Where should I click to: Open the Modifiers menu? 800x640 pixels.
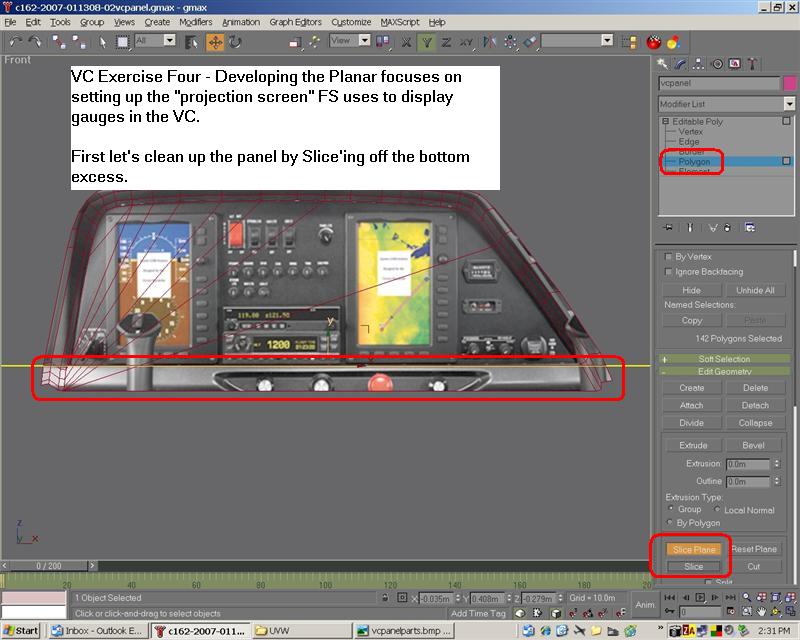coord(195,22)
